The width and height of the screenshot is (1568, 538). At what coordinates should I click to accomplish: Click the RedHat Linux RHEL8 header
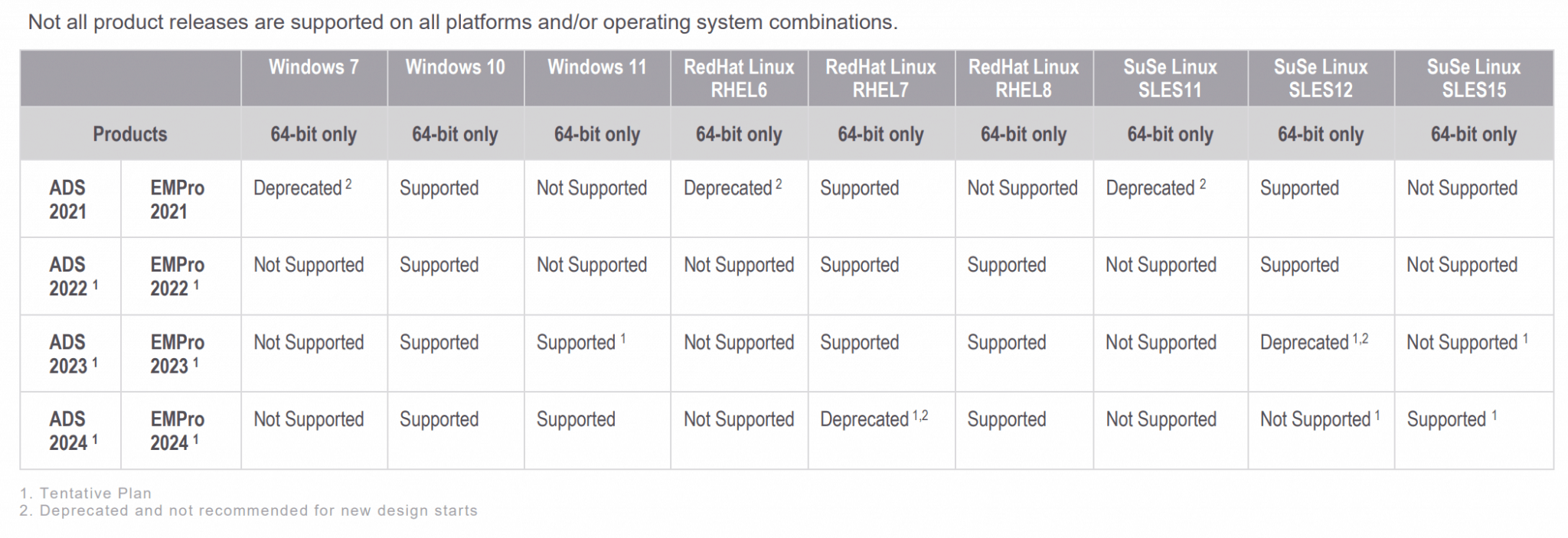tap(1024, 78)
